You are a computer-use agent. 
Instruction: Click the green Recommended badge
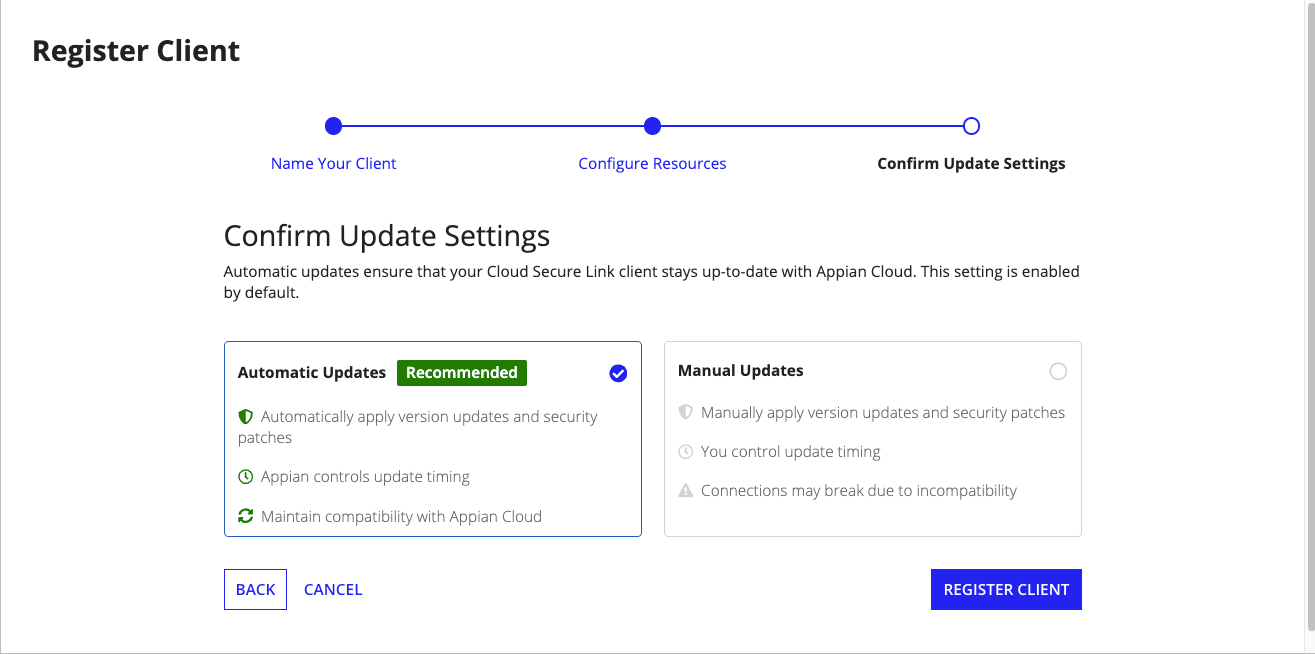[x=462, y=372]
